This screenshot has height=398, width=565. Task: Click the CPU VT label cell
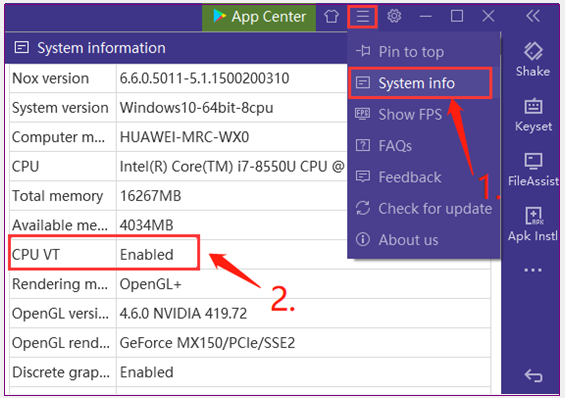tap(63, 255)
